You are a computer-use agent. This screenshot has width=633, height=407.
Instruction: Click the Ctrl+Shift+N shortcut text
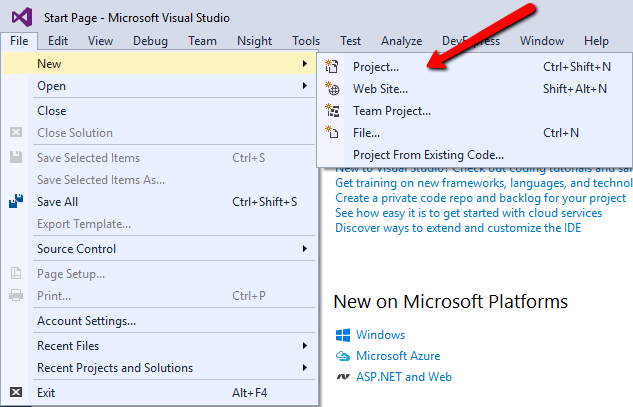pos(577,67)
